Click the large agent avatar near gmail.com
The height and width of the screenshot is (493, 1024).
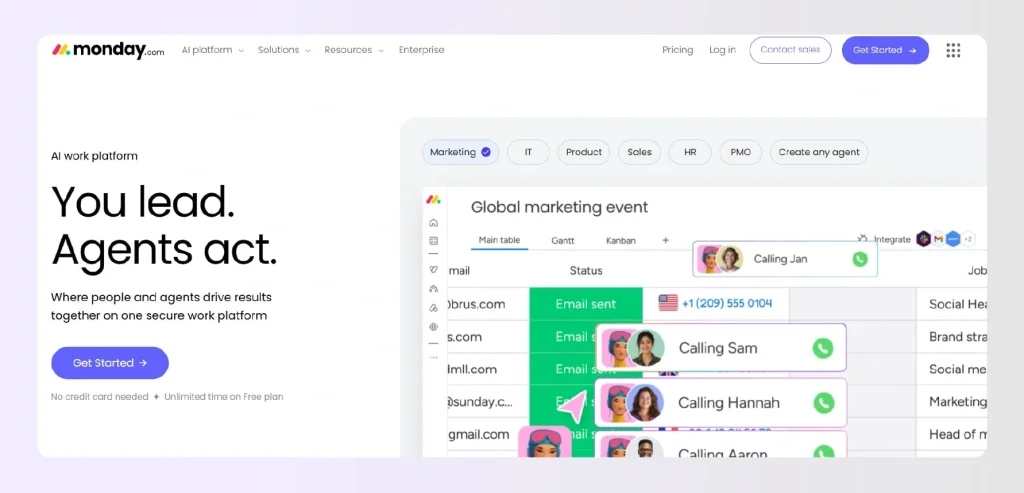[545, 441]
